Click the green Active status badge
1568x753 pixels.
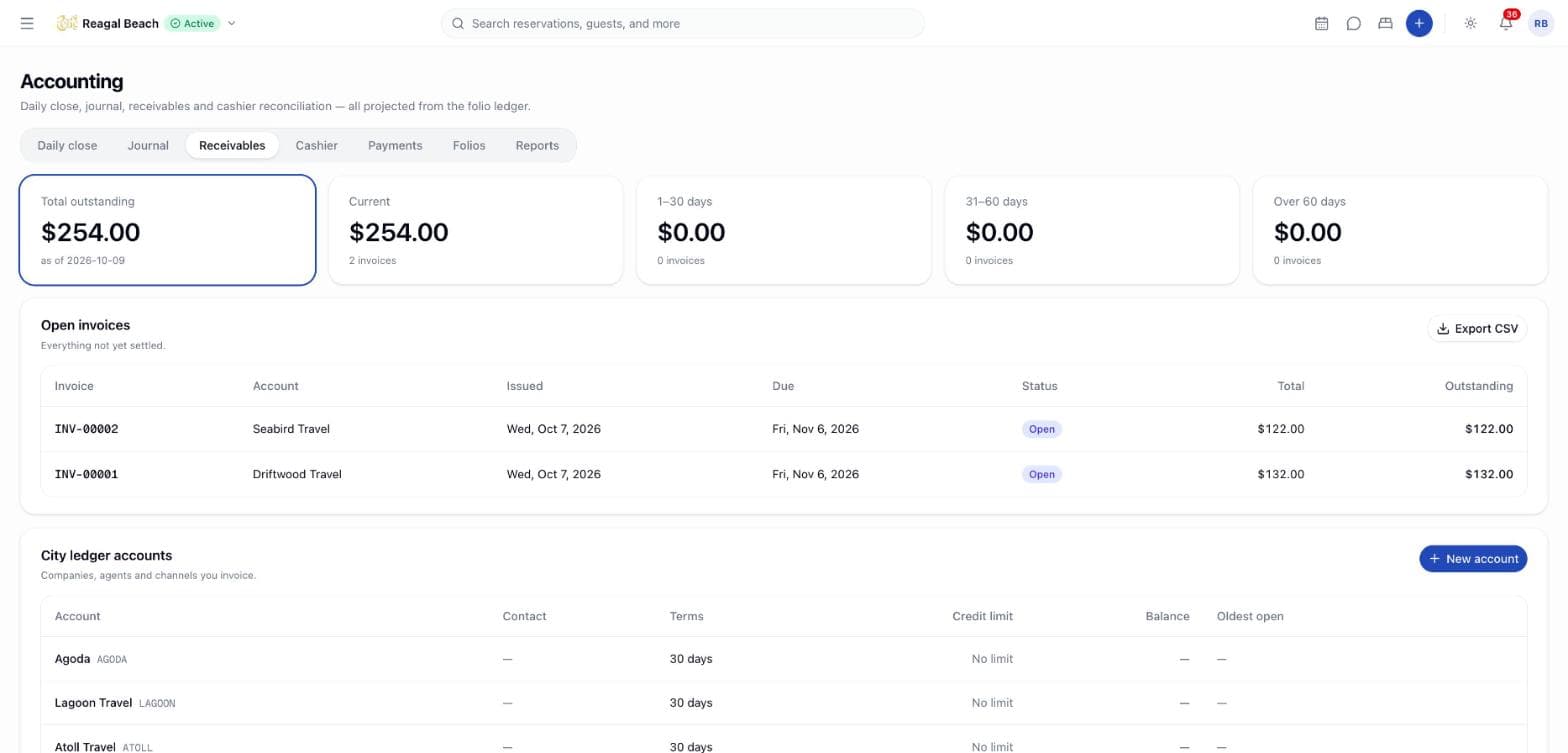point(192,23)
